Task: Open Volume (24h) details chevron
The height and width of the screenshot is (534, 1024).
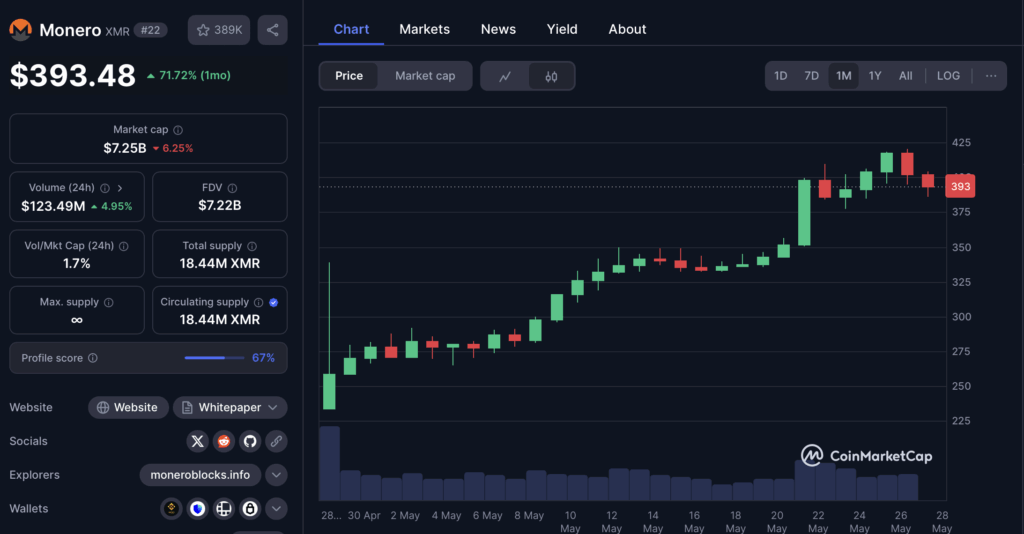Action: pyautogui.click(x=120, y=188)
